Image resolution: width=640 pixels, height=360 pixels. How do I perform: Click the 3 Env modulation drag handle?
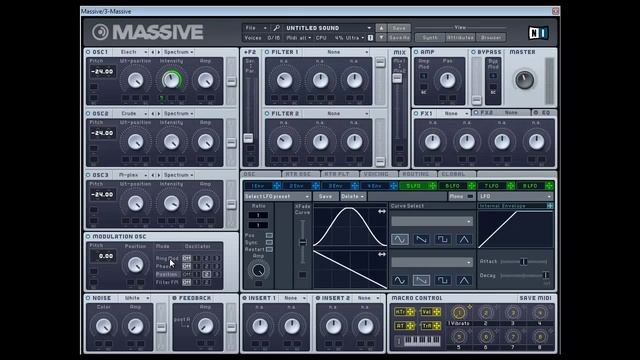(354, 186)
